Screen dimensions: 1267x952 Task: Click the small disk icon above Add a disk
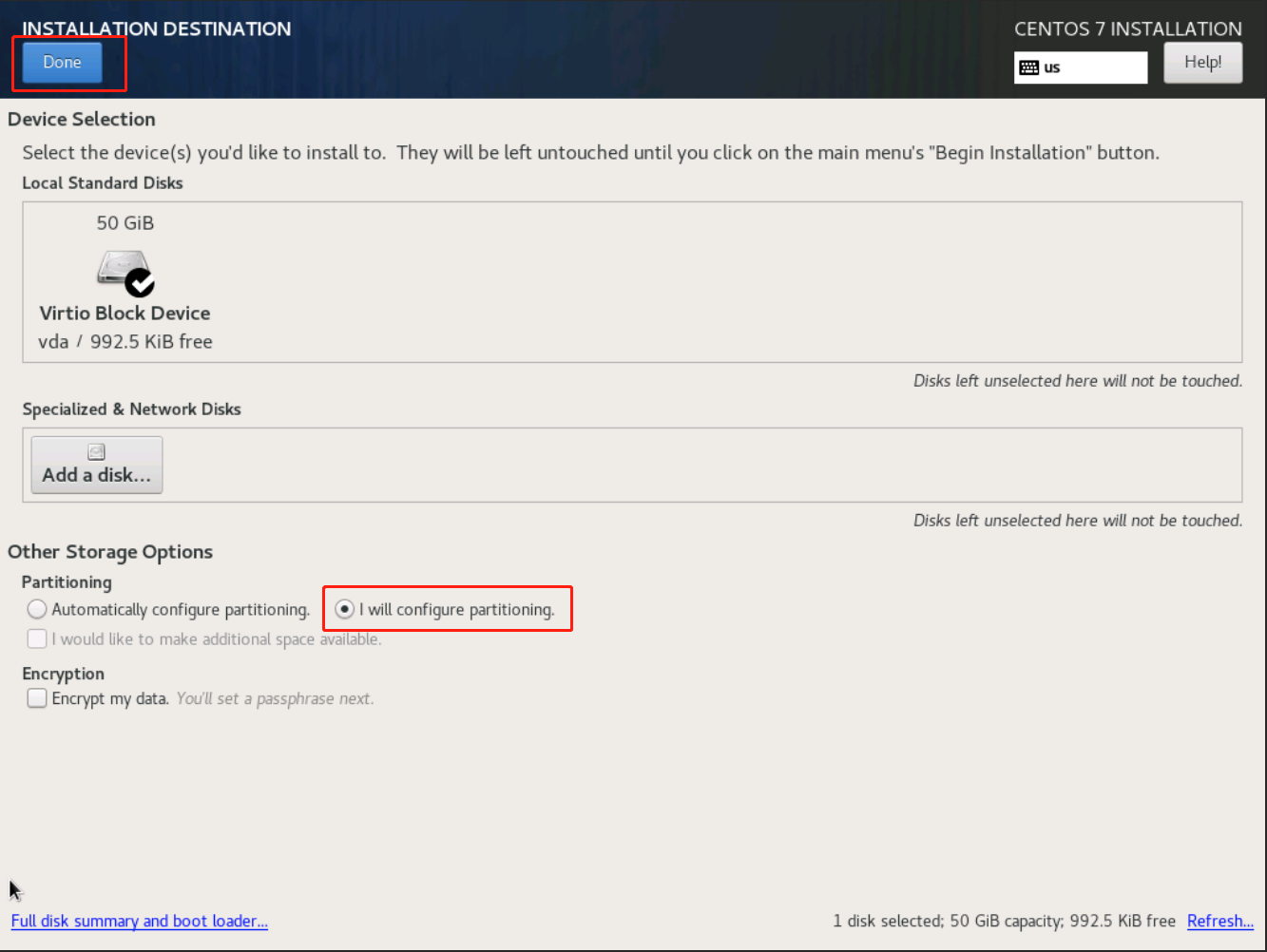pyautogui.click(x=96, y=452)
